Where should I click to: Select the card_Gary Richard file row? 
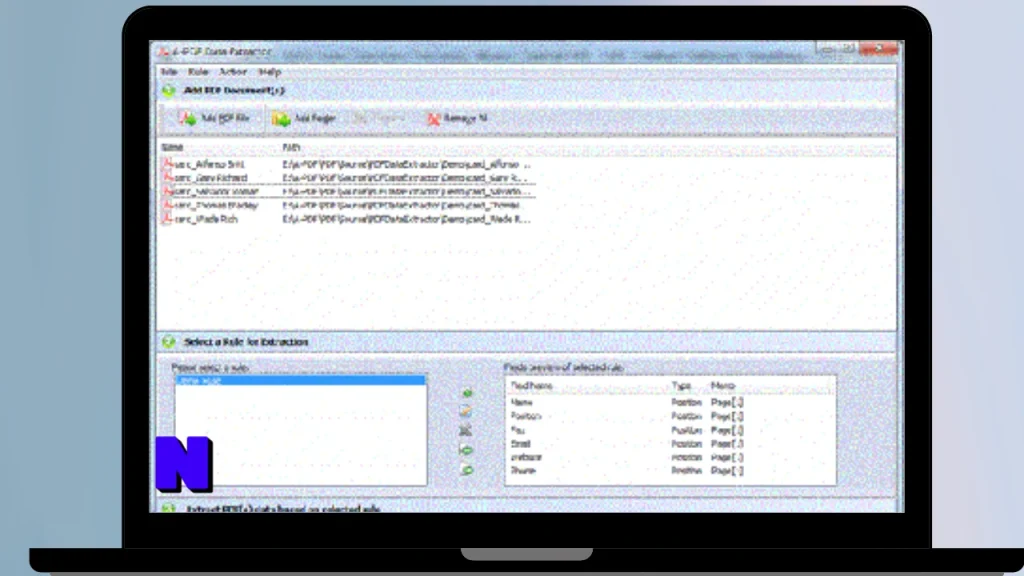click(348, 178)
